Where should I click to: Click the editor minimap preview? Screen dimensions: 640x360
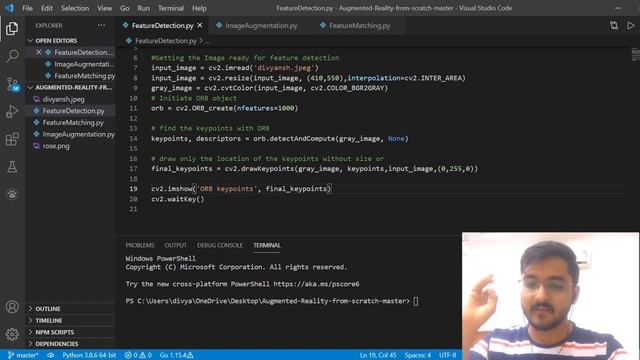click(635, 55)
